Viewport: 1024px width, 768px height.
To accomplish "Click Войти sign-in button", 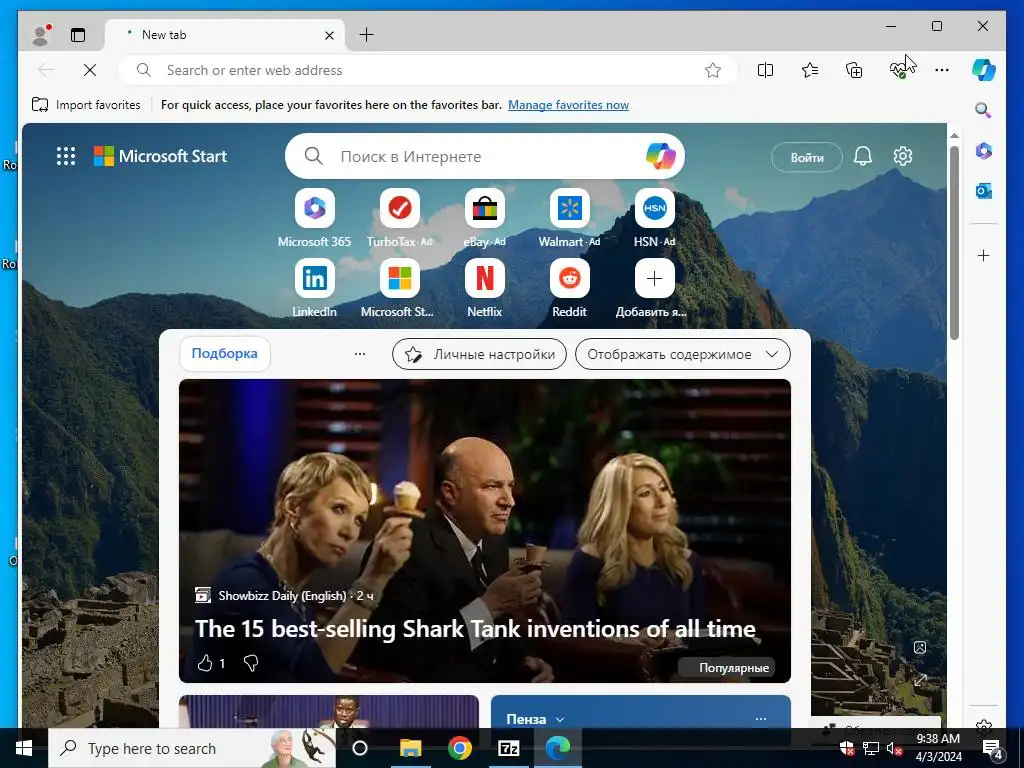I will coord(807,157).
